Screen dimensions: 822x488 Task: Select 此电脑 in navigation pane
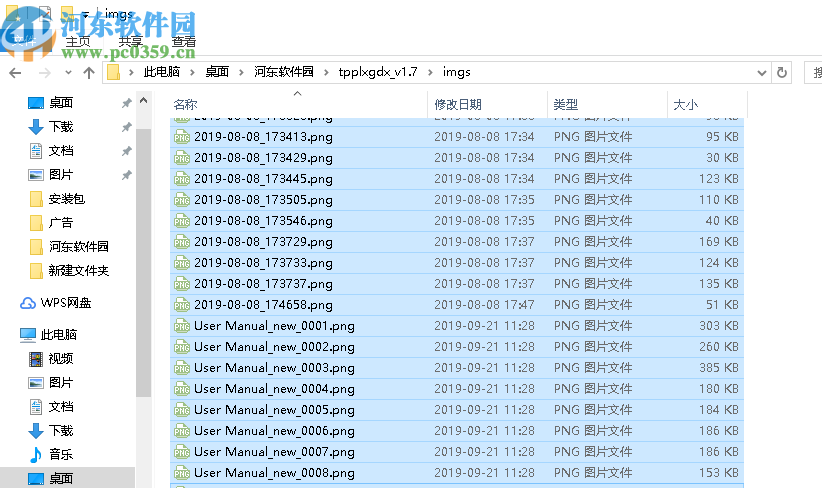[59, 334]
